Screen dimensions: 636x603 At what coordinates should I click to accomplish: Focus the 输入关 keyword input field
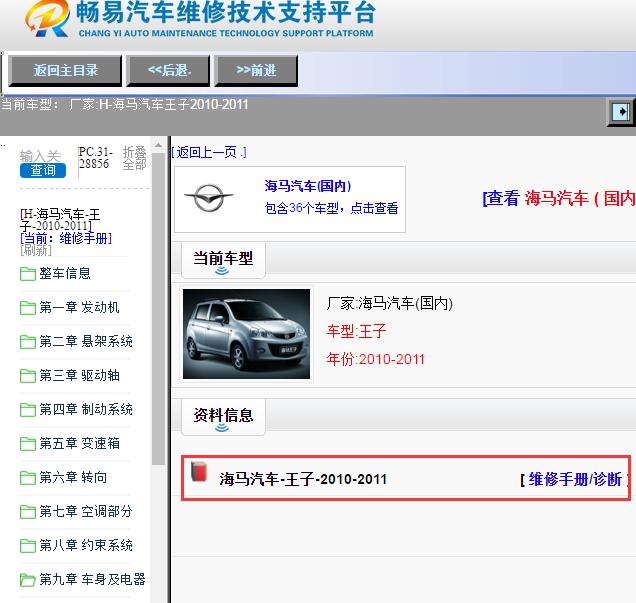[x=41, y=156]
